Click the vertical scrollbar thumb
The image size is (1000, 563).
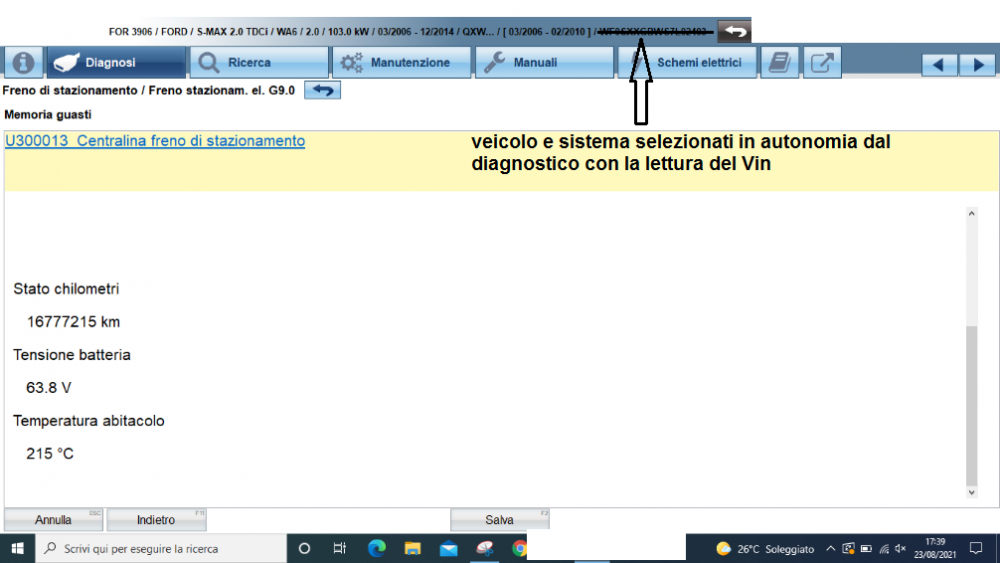[x=971, y=406]
